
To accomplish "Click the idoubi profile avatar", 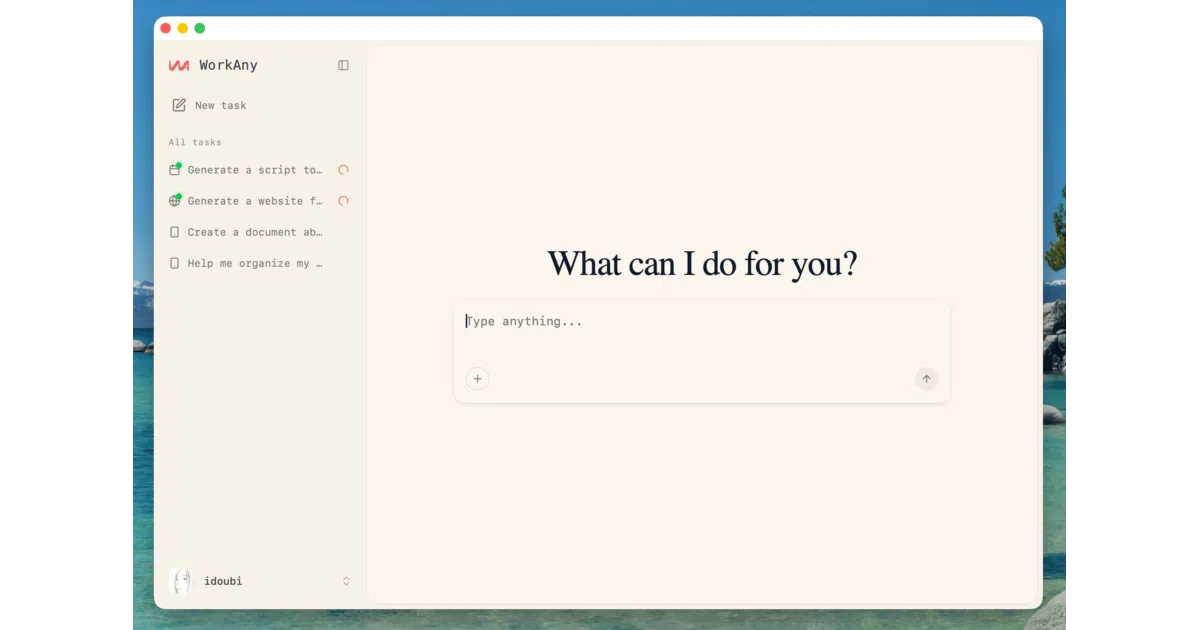I will 181,581.
